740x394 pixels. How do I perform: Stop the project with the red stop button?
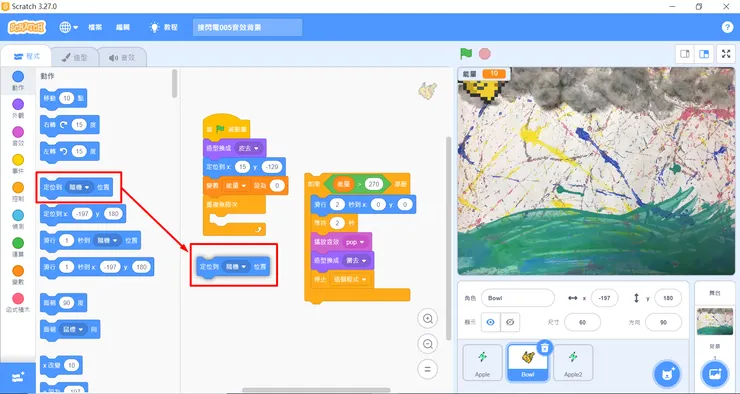[485, 54]
